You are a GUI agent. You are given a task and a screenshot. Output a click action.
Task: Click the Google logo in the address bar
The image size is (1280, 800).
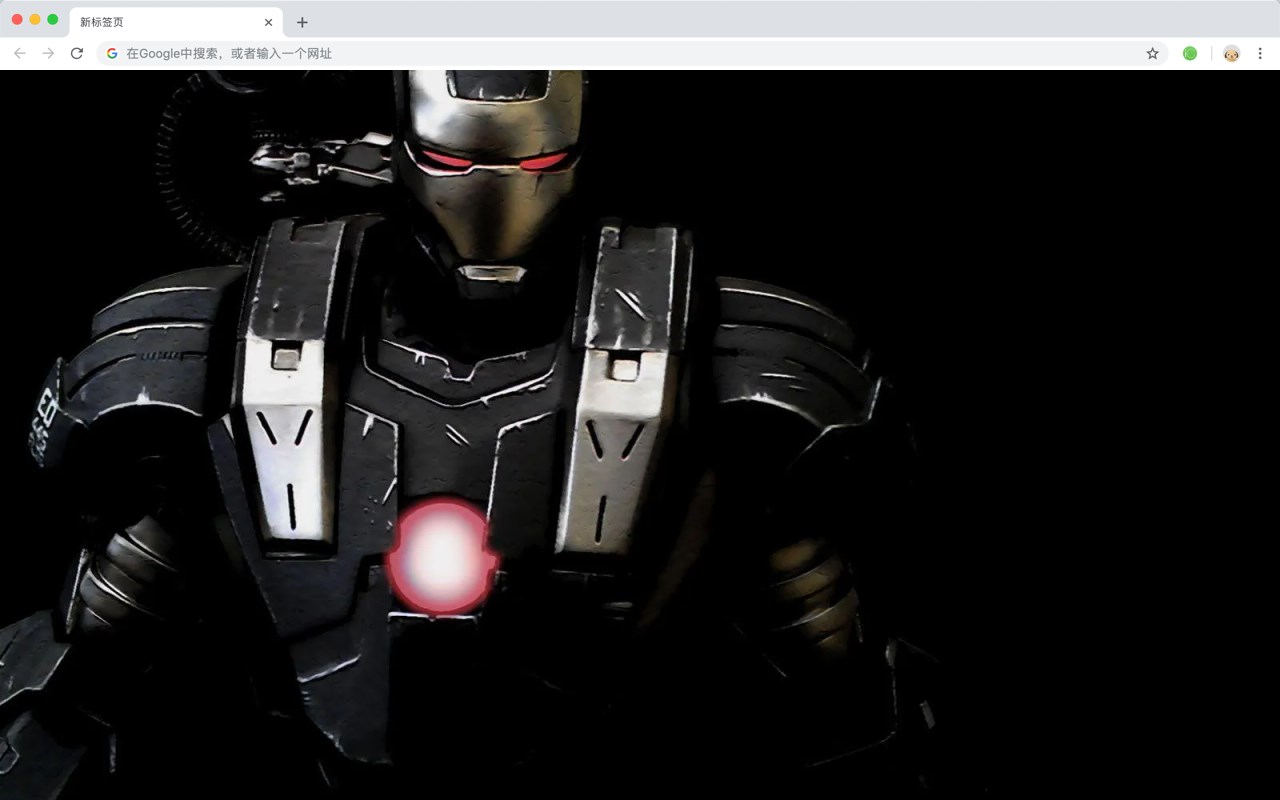112,53
